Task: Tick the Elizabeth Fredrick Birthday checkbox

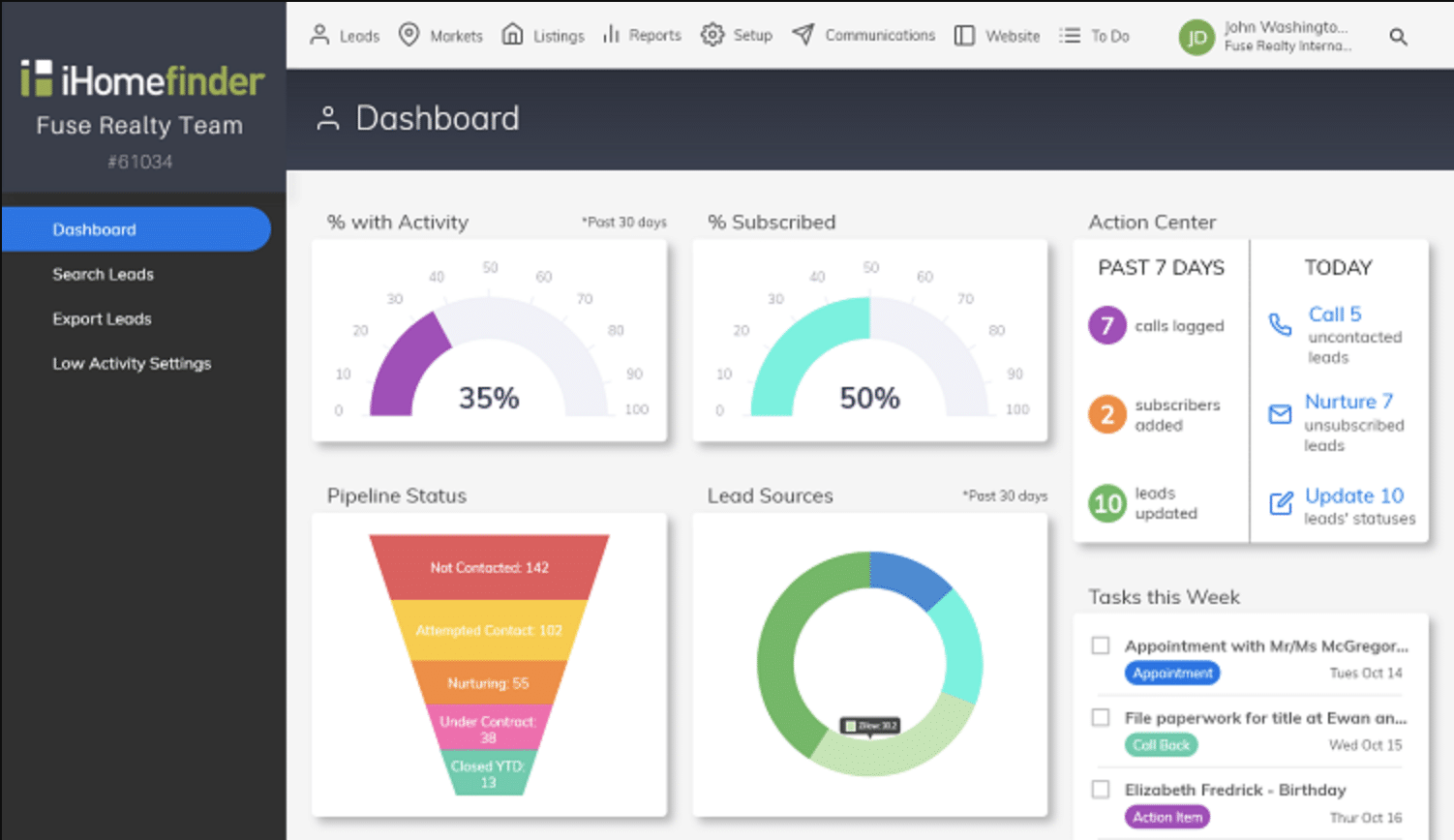Action: tap(1101, 789)
